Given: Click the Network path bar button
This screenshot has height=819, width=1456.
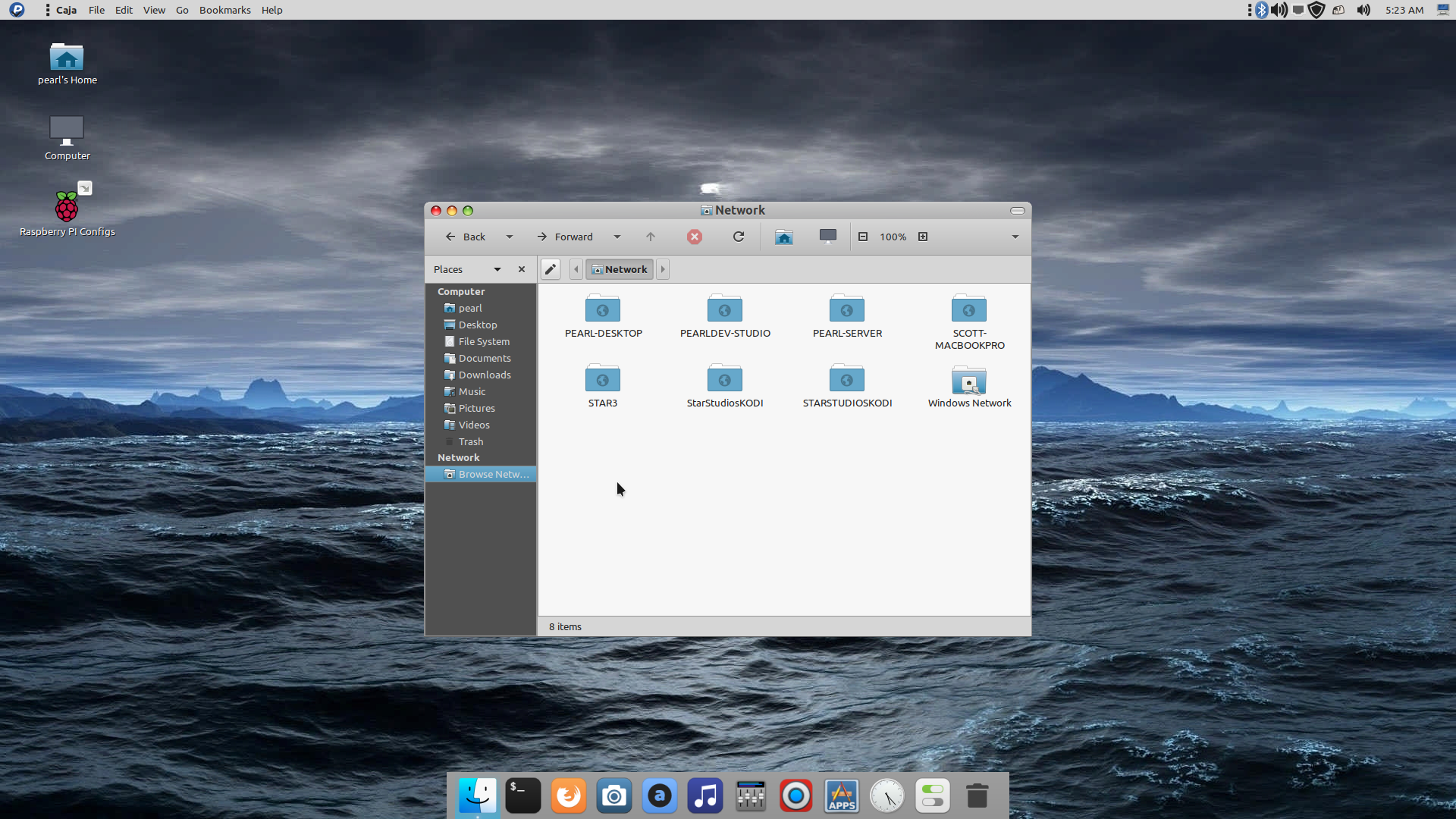Looking at the screenshot, I should [620, 269].
